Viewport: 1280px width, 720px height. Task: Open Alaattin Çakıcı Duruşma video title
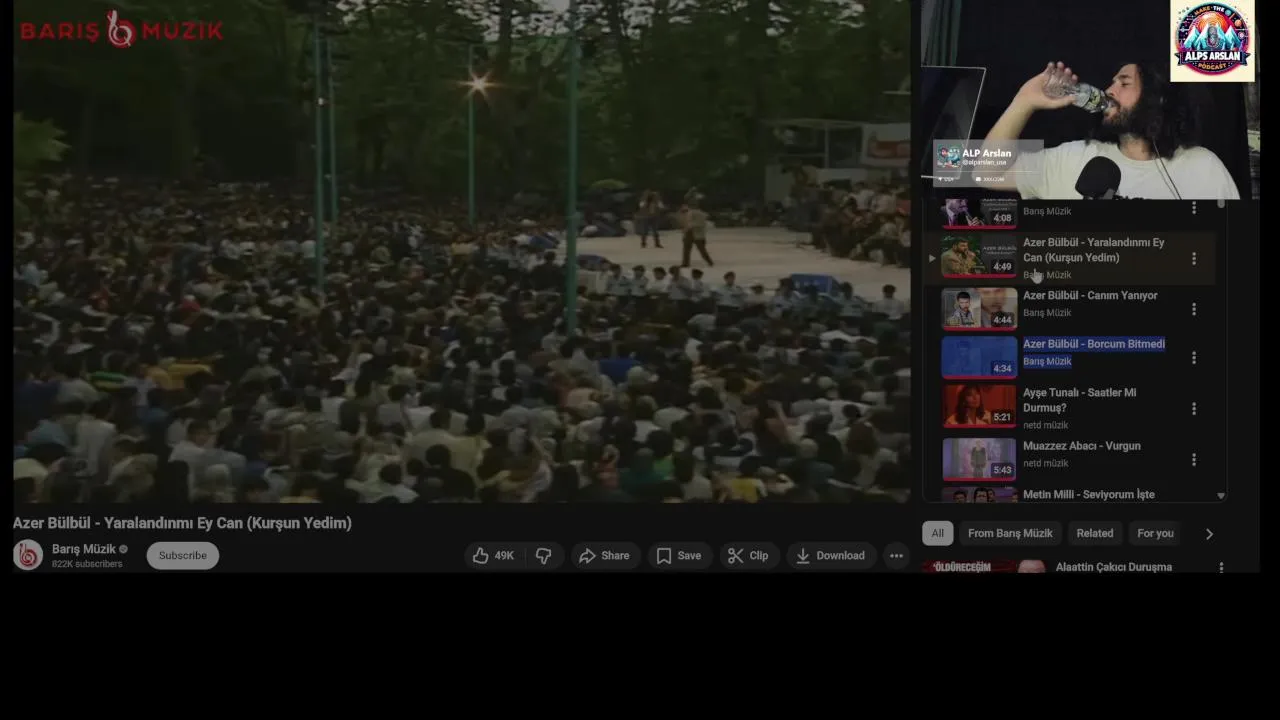[1114, 567]
